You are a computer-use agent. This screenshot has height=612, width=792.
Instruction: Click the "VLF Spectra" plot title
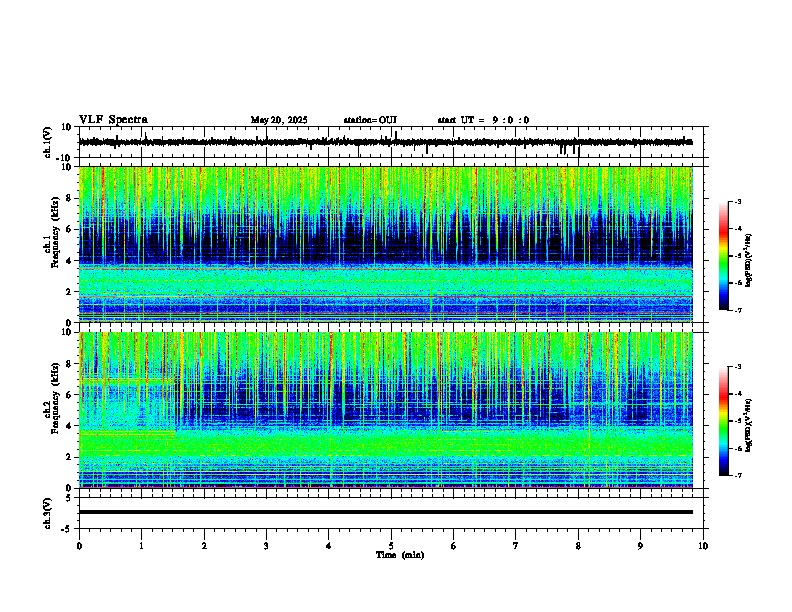coord(113,120)
